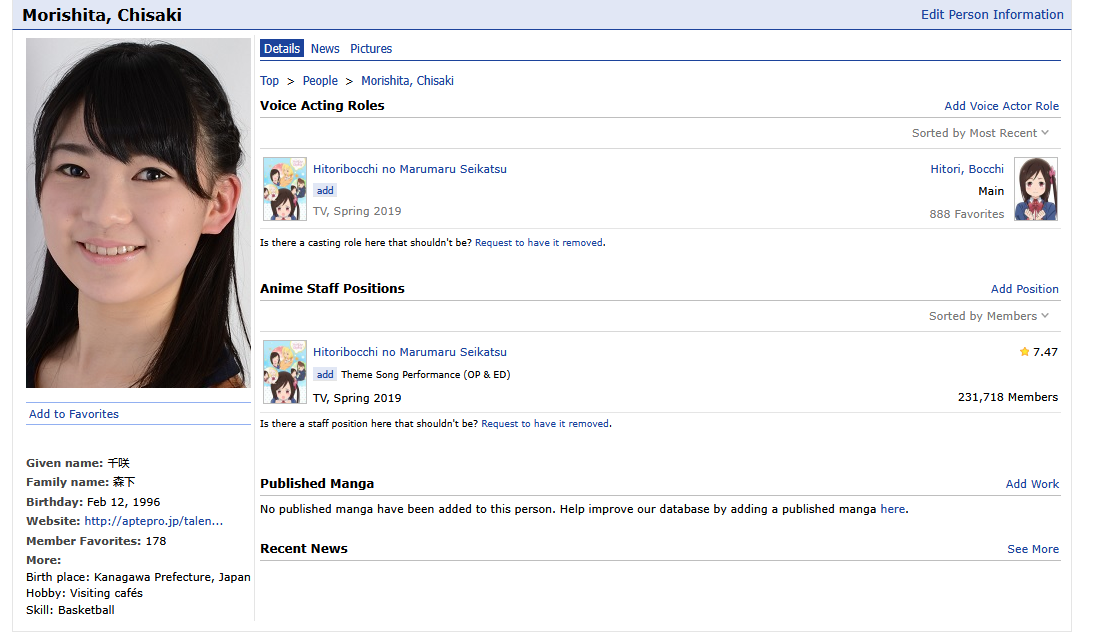
Task: Open Hitori, Bocchi character link
Action: [967, 169]
